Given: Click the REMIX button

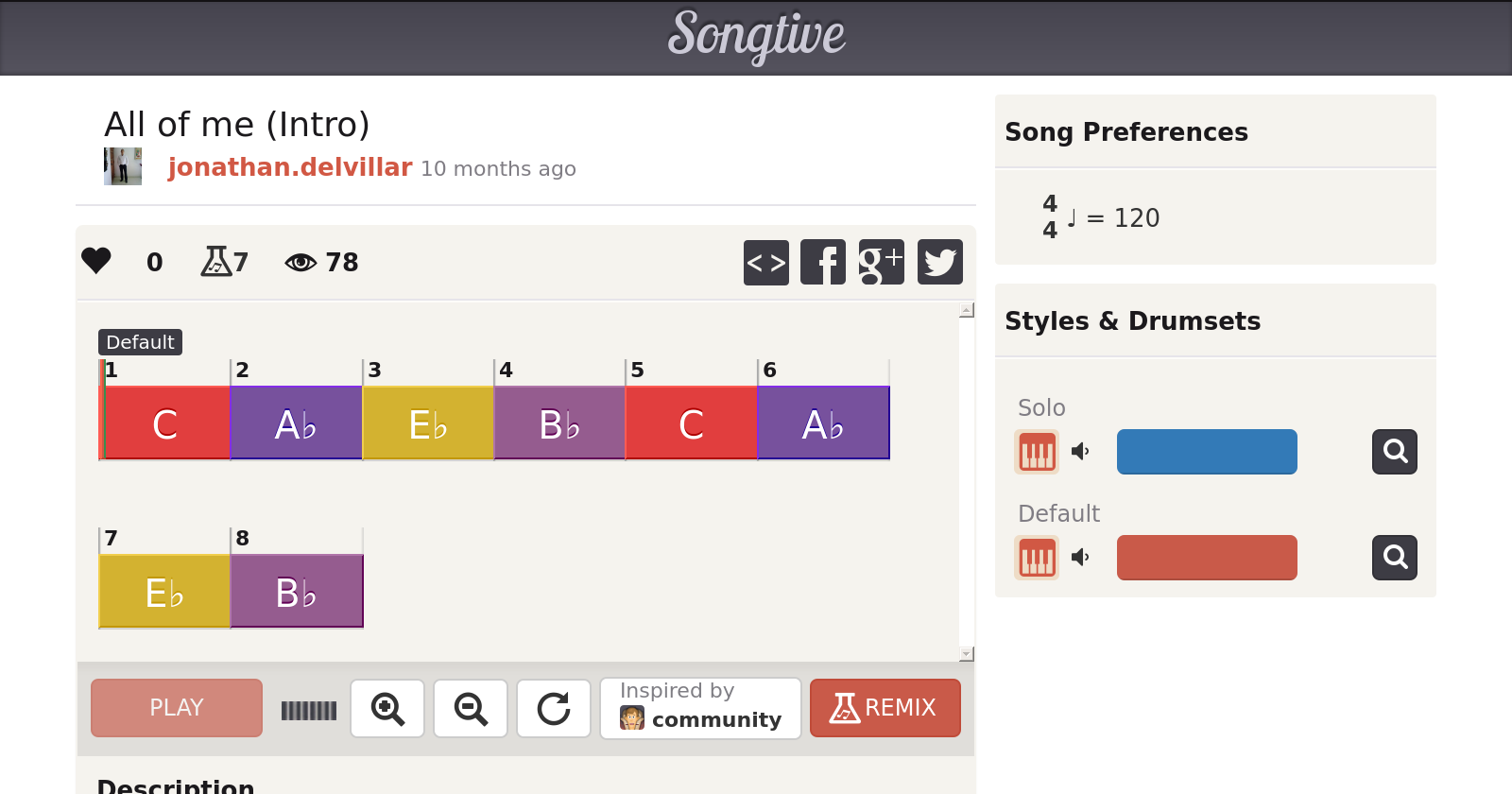Looking at the screenshot, I should (885, 708).
